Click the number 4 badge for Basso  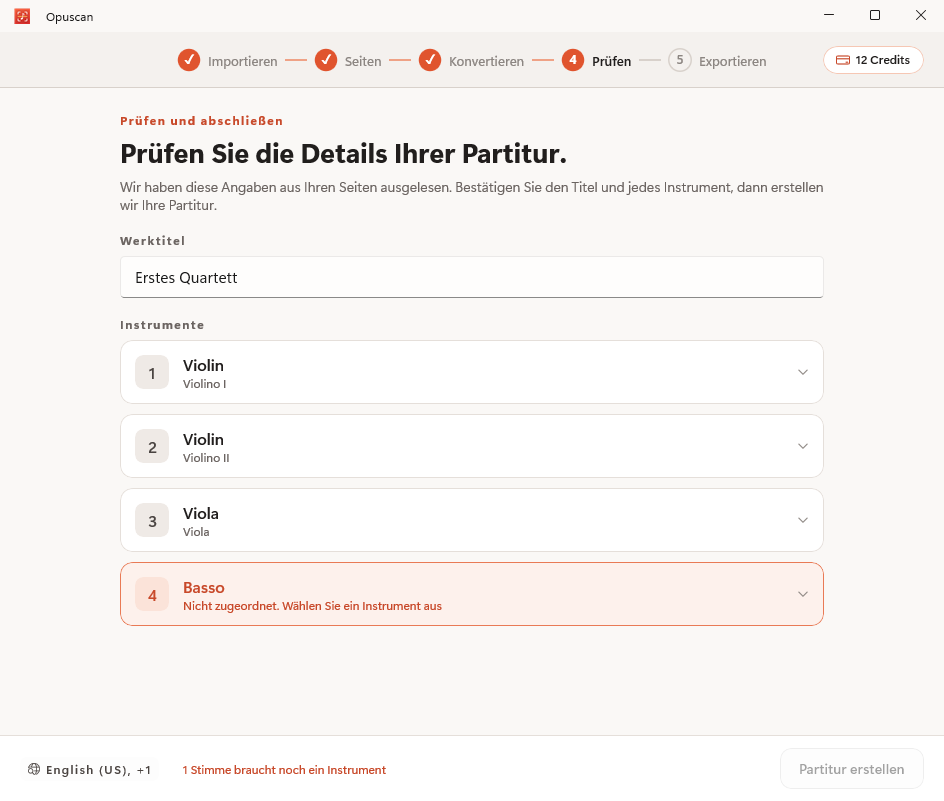point(152,594)
